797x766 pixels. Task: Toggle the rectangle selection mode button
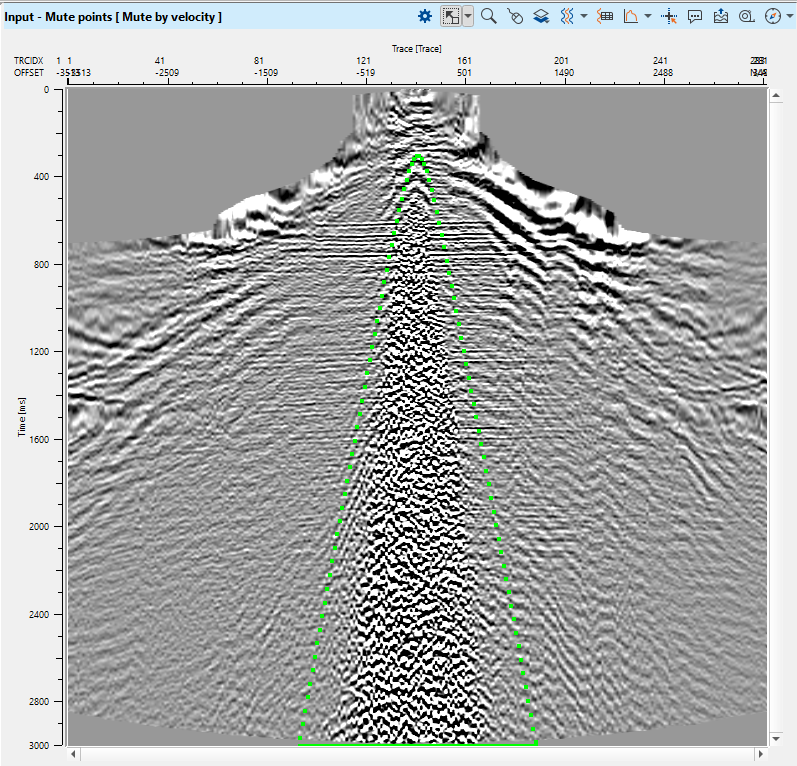[451, 16]
